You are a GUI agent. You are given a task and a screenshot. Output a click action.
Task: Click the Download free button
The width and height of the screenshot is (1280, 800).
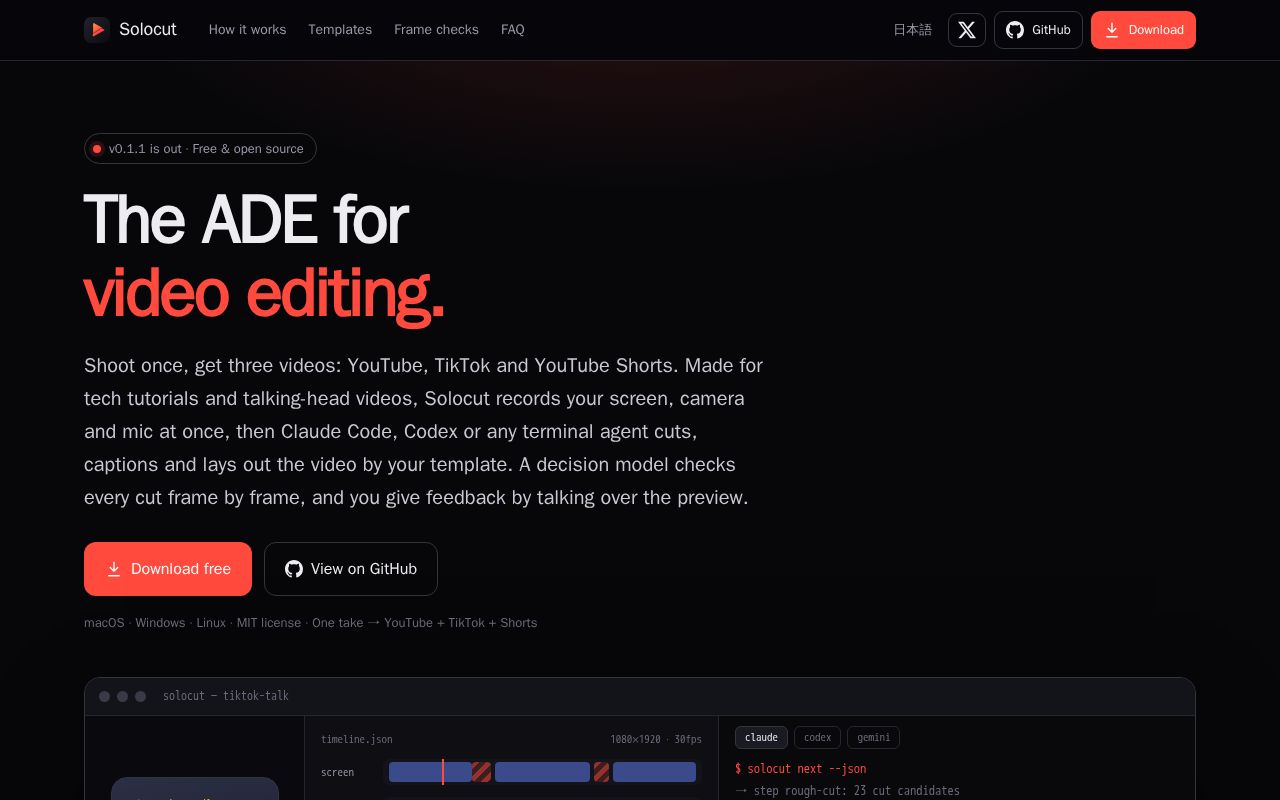tap(168, 569)
